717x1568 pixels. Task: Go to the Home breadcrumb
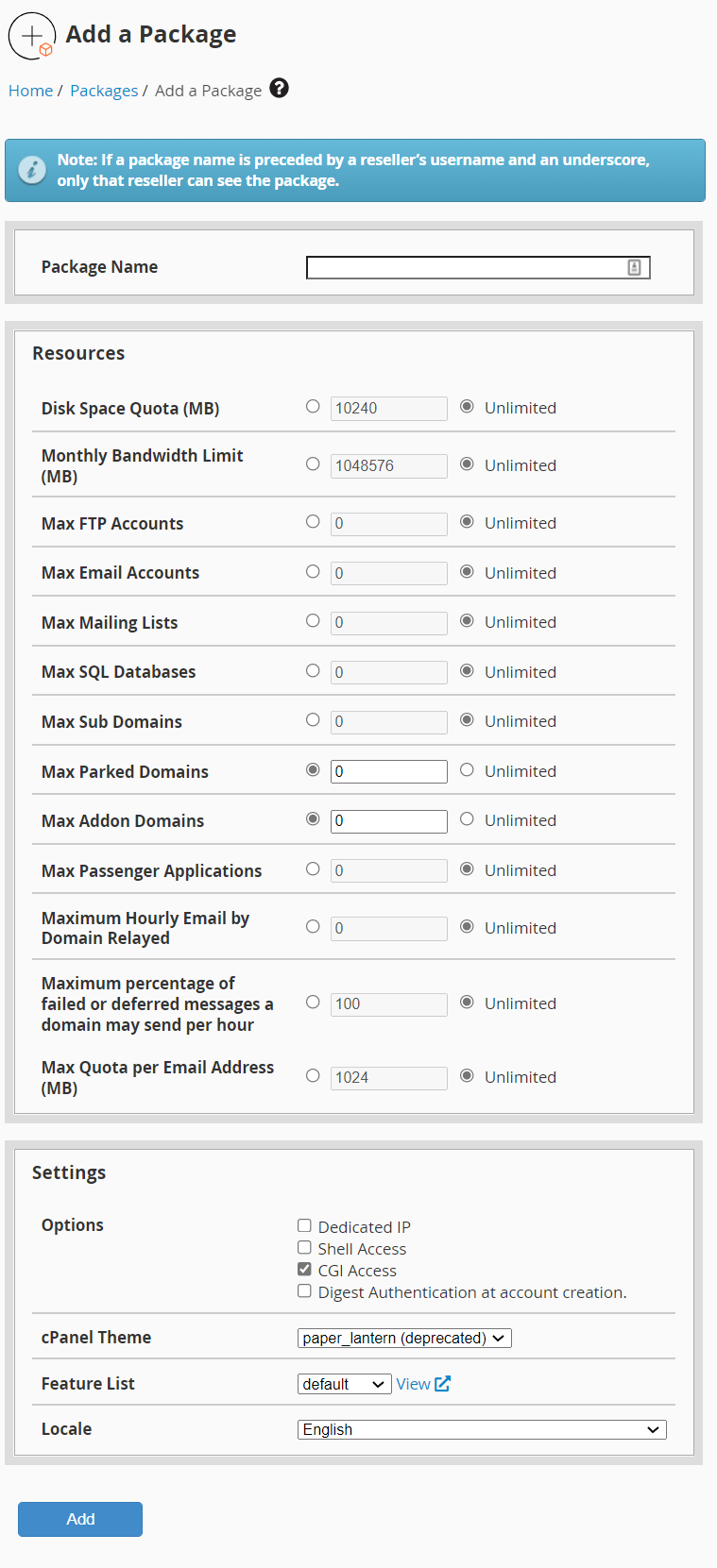[x=30, y=91]
